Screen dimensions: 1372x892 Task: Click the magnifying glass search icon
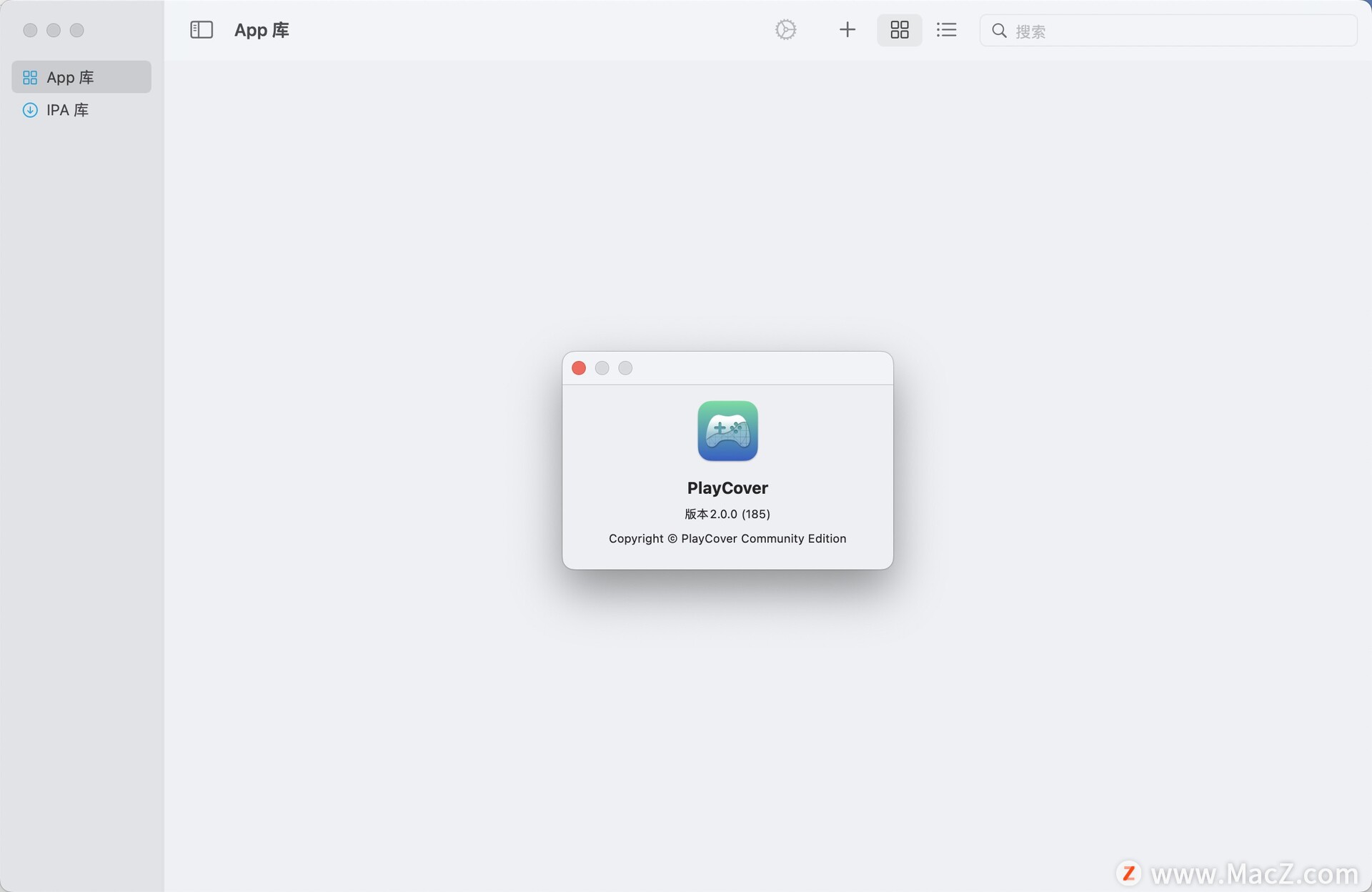pos(998,31)
